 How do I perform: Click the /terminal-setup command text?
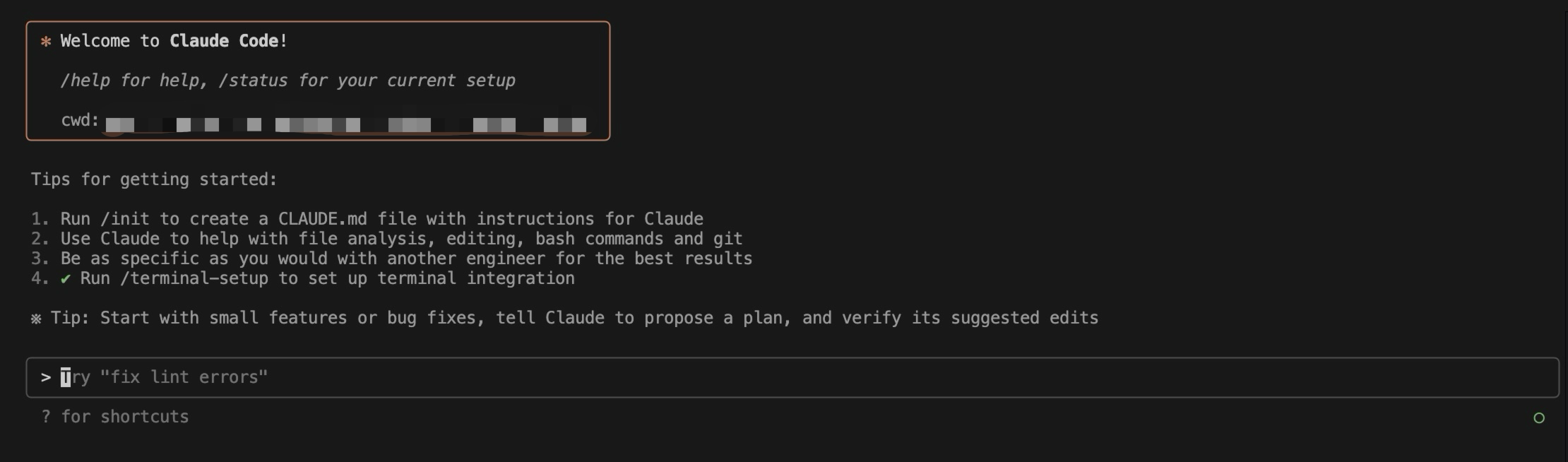click(x=194, y=278)
